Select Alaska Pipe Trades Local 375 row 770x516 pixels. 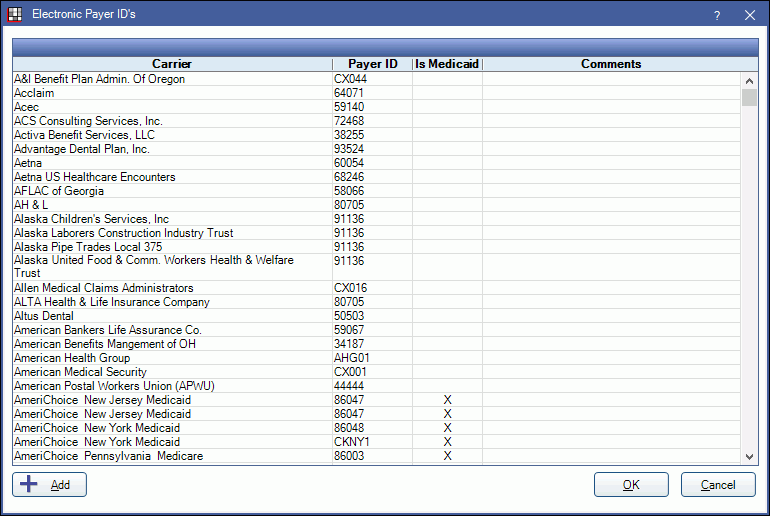pos(377,247)
